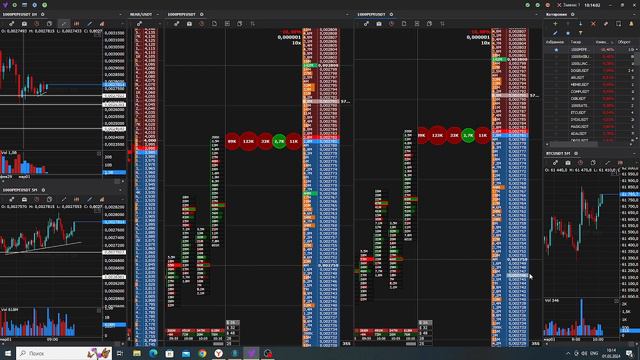Open settings gear of BTCUSDT 5M tab

(x=576, y=153)
